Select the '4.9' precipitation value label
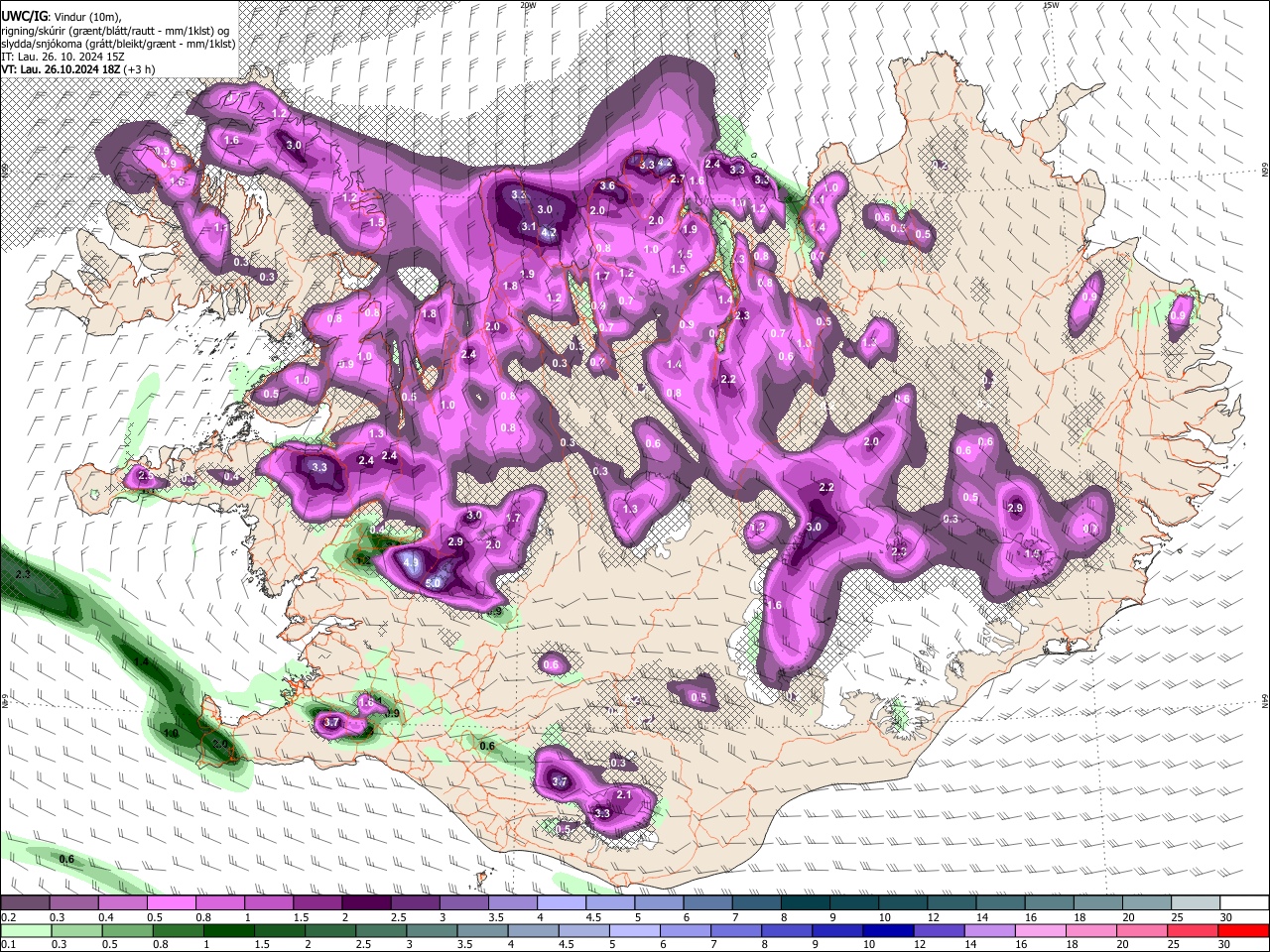1270x952 pixels. (x=411, y=562)
